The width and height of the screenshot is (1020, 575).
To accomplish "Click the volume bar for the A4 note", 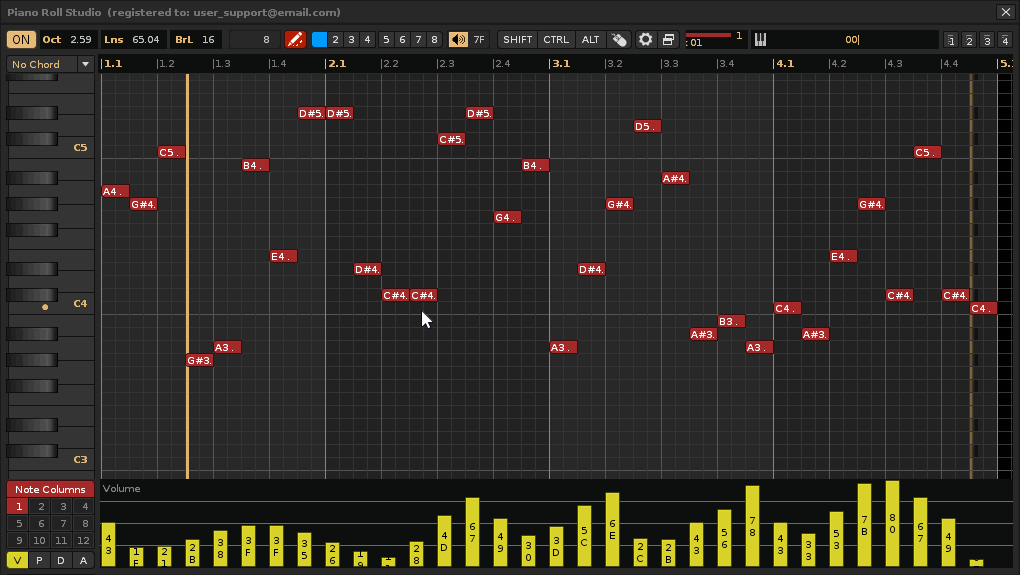I will [108, 544].
